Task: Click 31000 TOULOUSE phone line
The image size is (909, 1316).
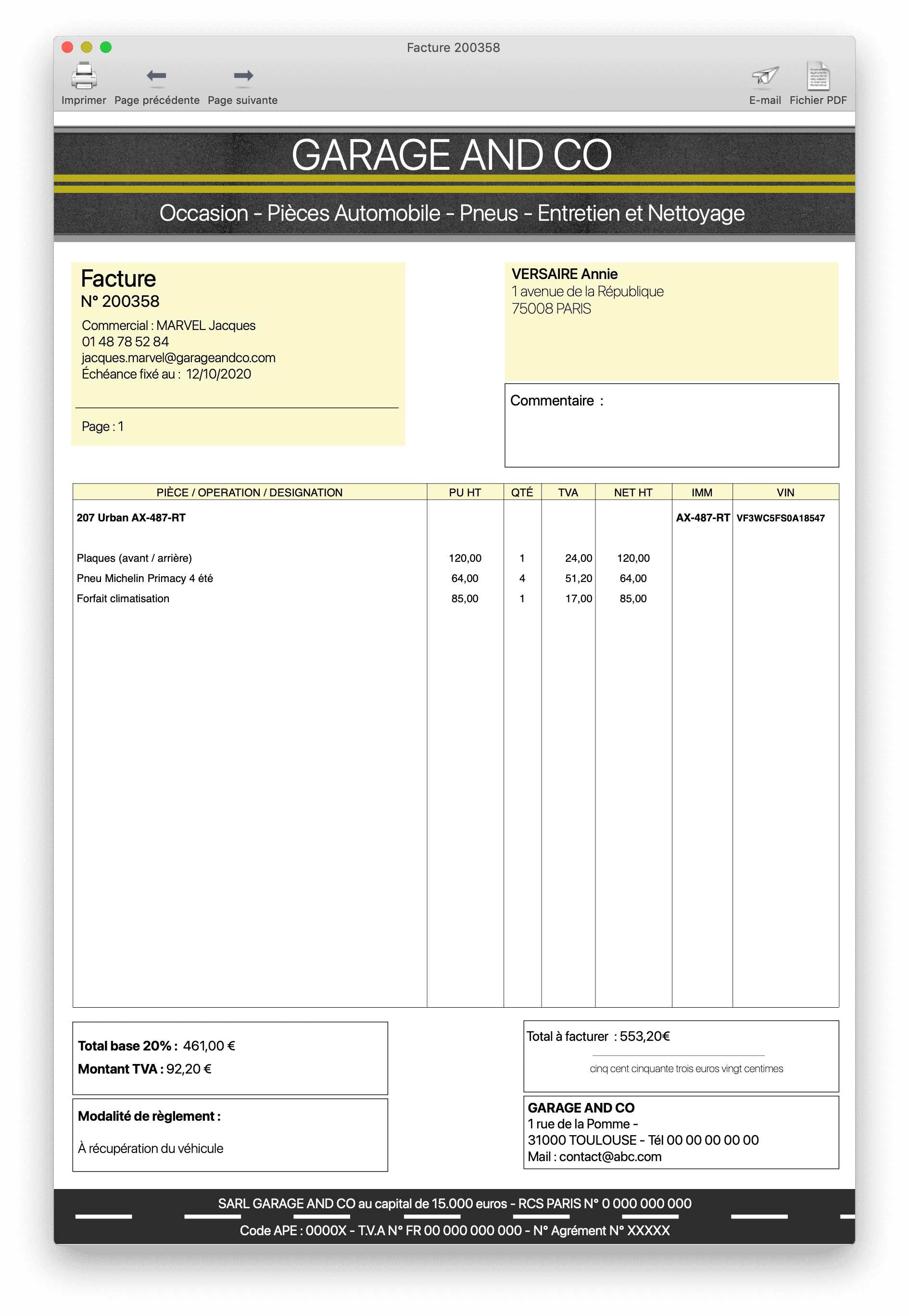Action: pyautogui.click(x=643, y=1140)
